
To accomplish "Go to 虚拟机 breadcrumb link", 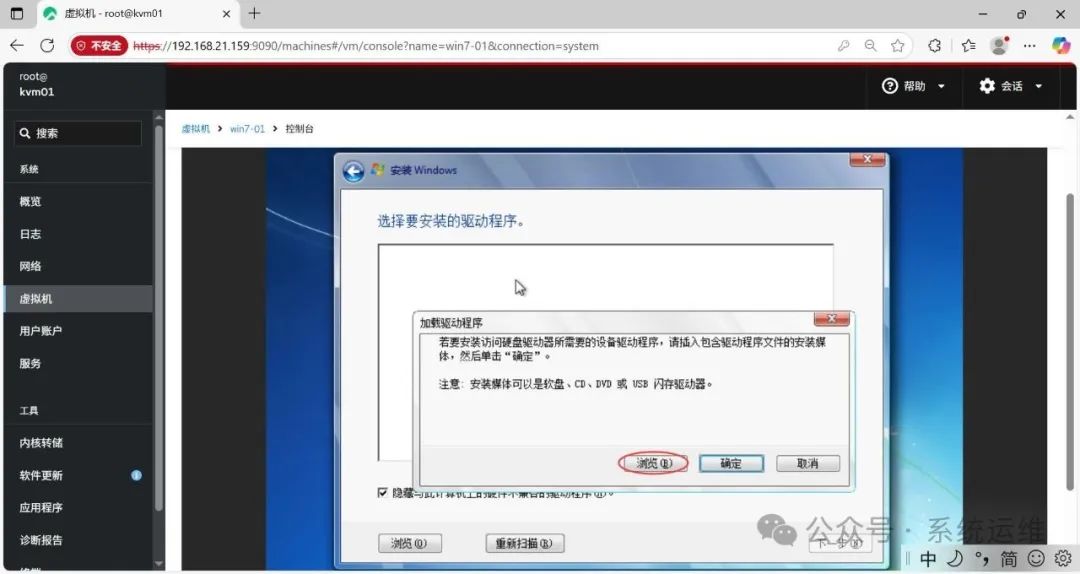I will pos(196,129).
